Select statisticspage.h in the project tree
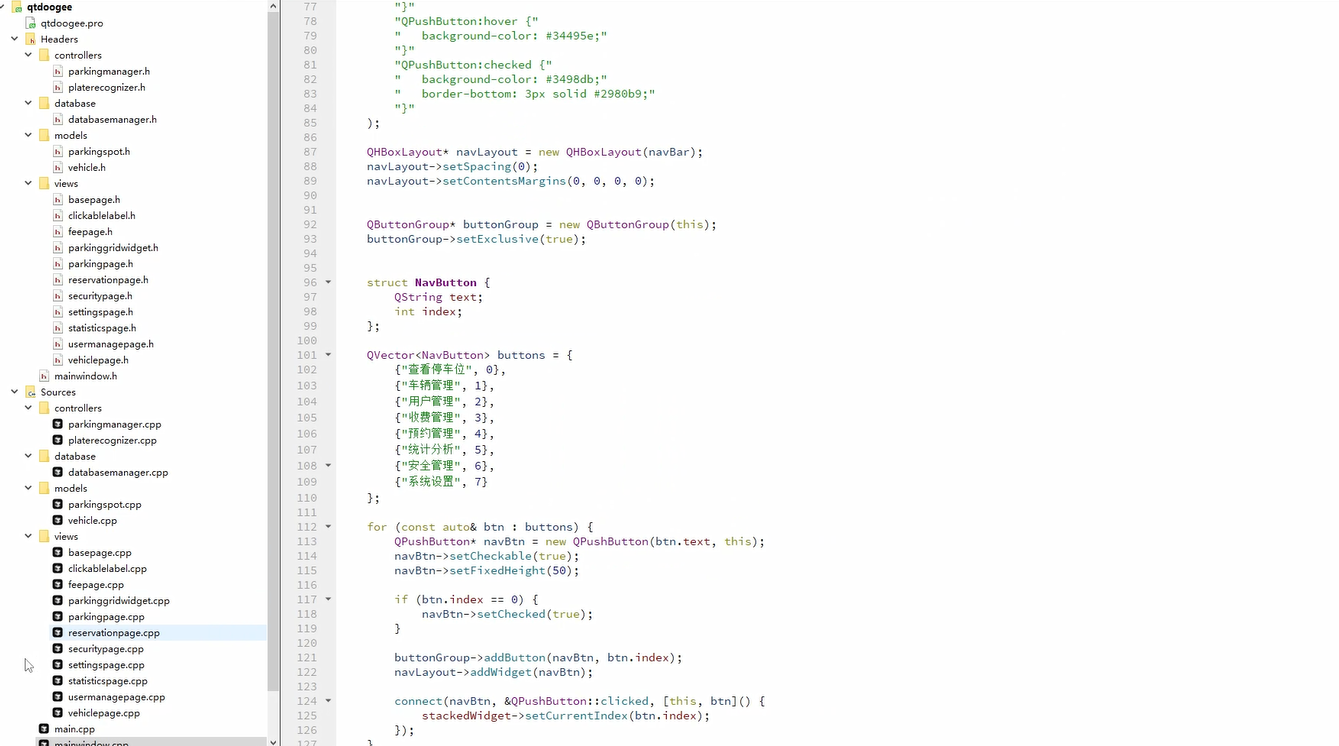1339x746 pixels. click(x=102, y=327)
